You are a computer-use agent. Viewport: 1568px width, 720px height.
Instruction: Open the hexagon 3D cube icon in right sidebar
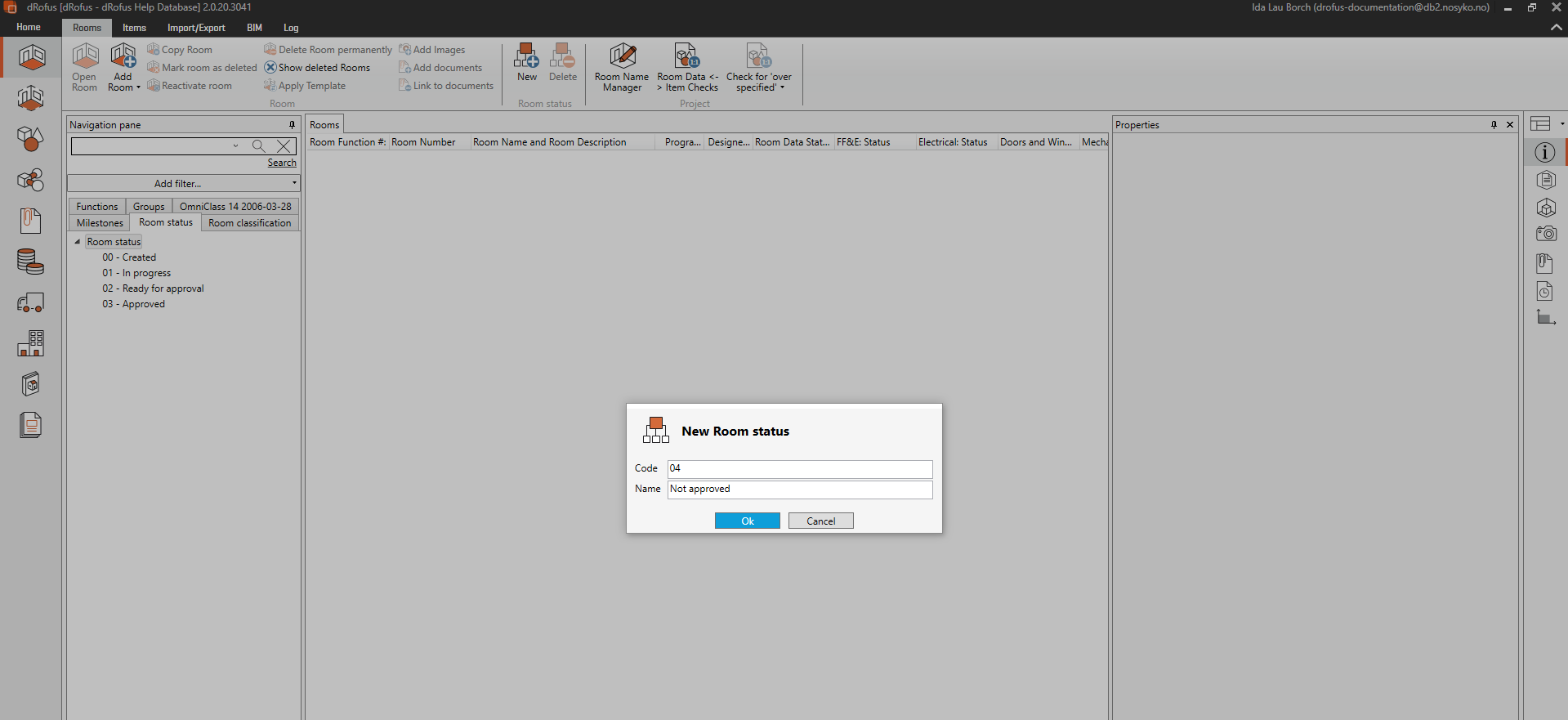point(1544,208)
